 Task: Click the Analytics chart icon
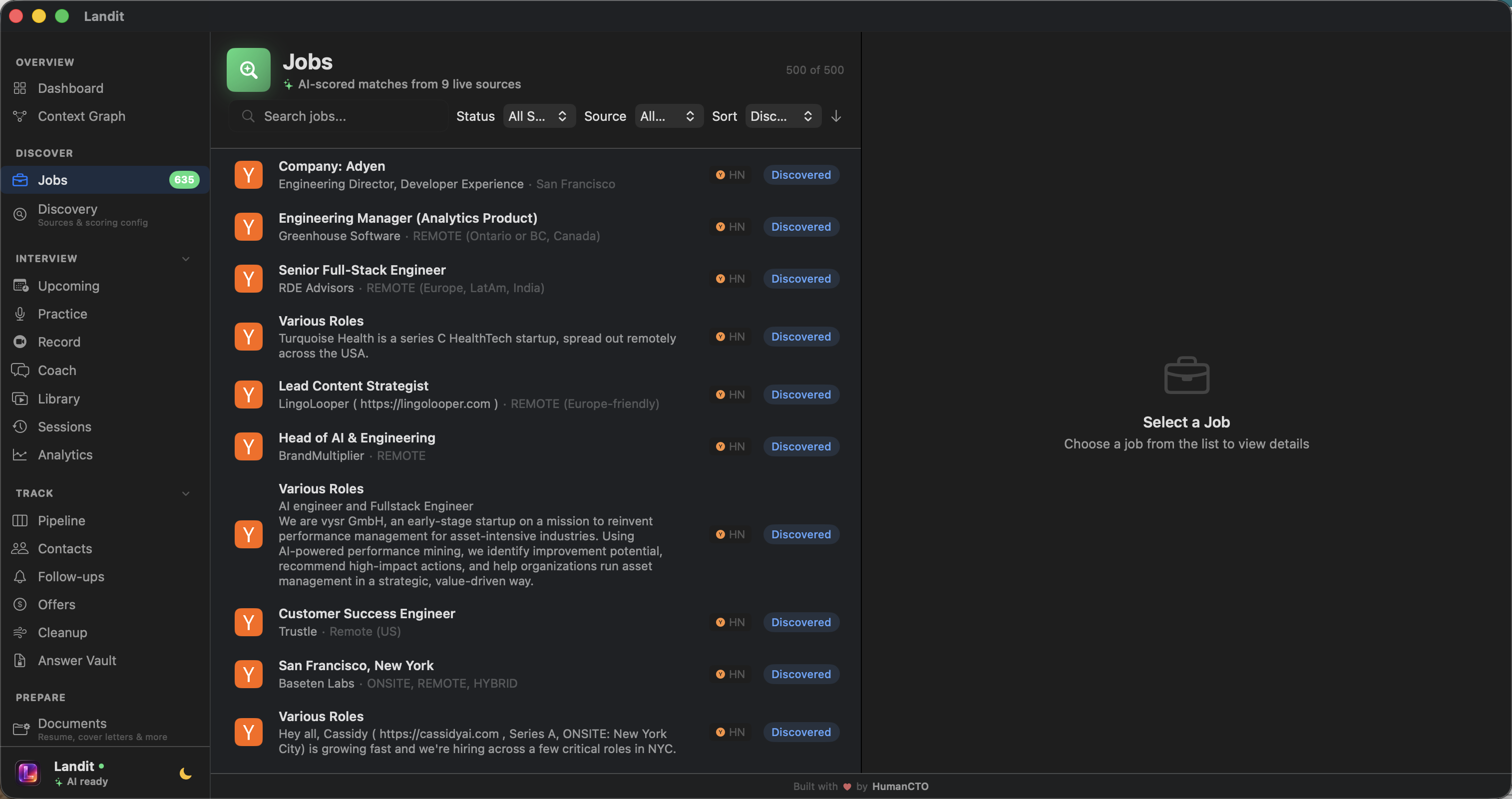coord(20,455)
